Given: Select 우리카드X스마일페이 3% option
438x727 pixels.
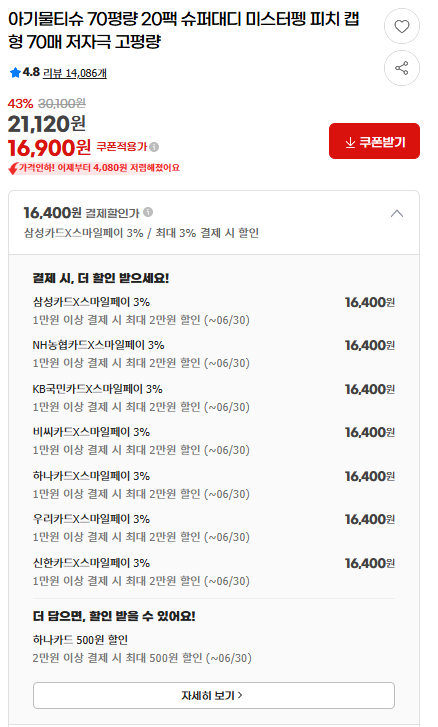Looking at the screenshot, I should [x=214, y=528].
